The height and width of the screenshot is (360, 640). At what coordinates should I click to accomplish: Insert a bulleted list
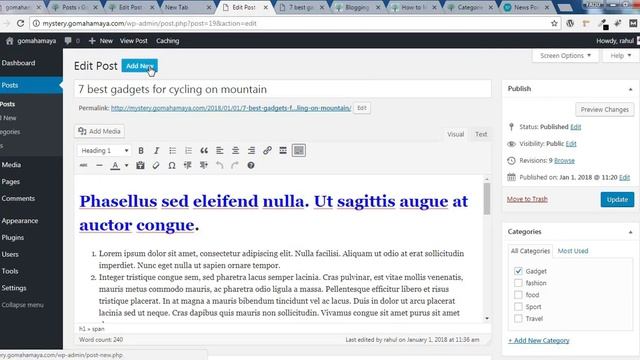click(x=172, y=151)
